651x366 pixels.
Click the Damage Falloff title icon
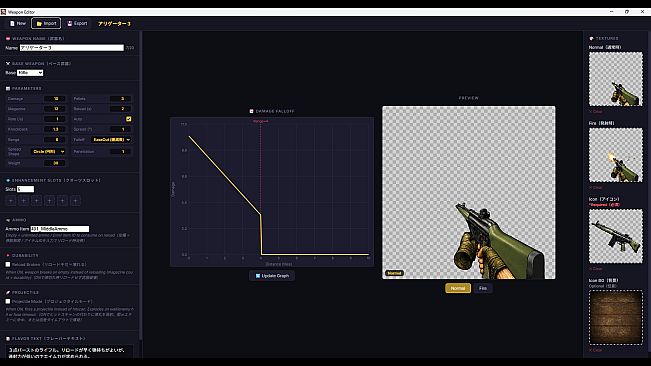tap(251, 111)
